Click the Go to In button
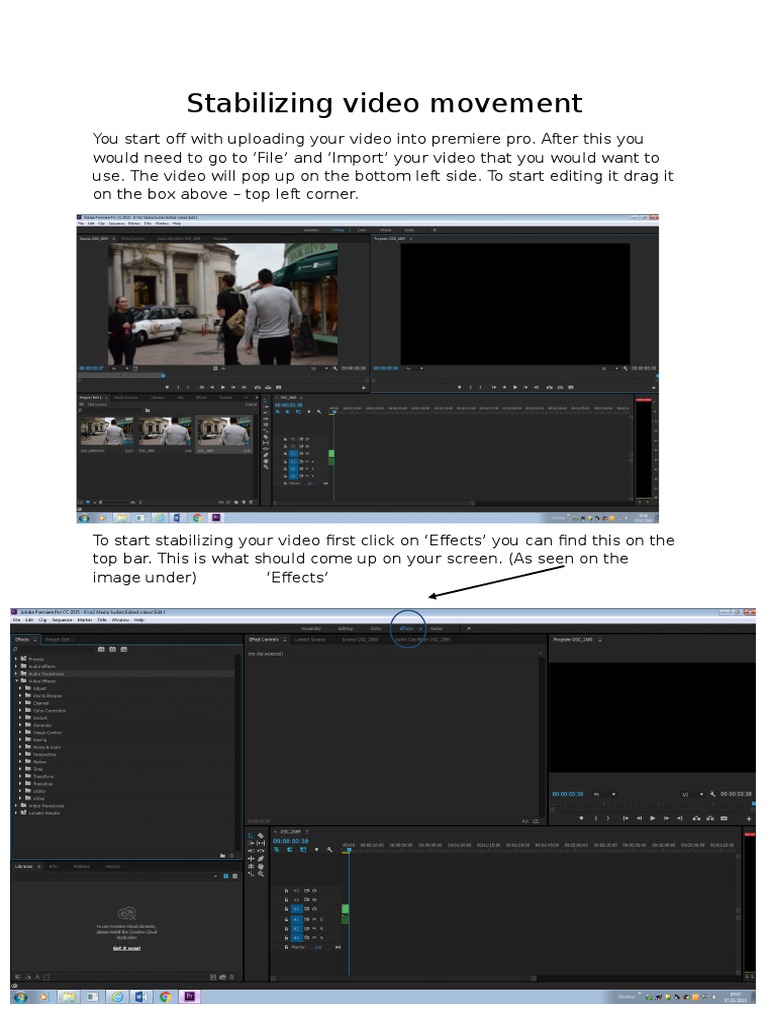Viewport: 768px width, 1024px height. [626, 818]
